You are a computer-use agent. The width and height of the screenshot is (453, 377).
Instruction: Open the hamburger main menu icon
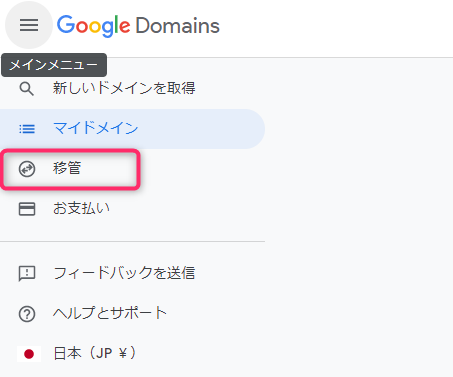click(29, 25)
